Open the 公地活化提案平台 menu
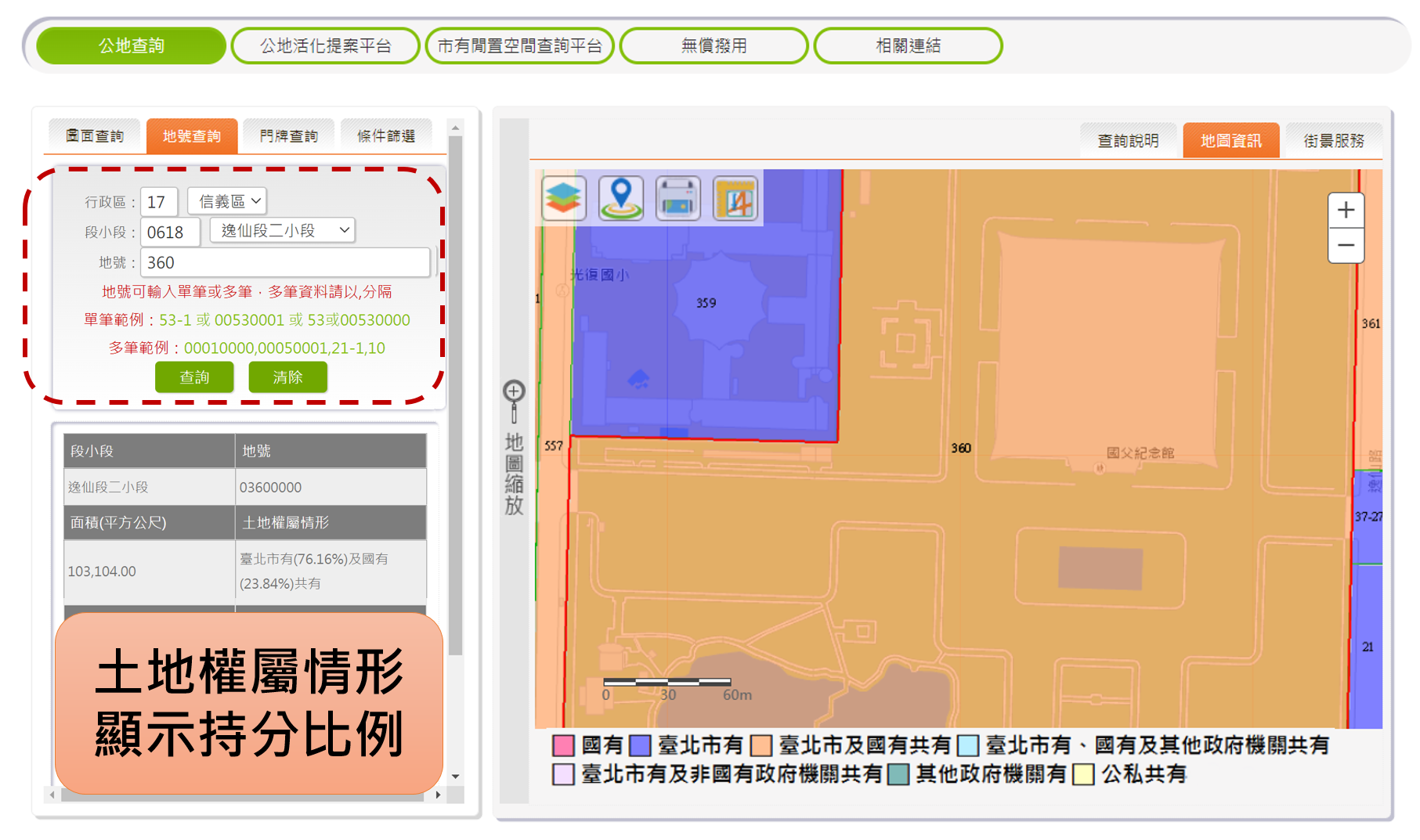Screen dimensions: 1420x840 point(326,46)
